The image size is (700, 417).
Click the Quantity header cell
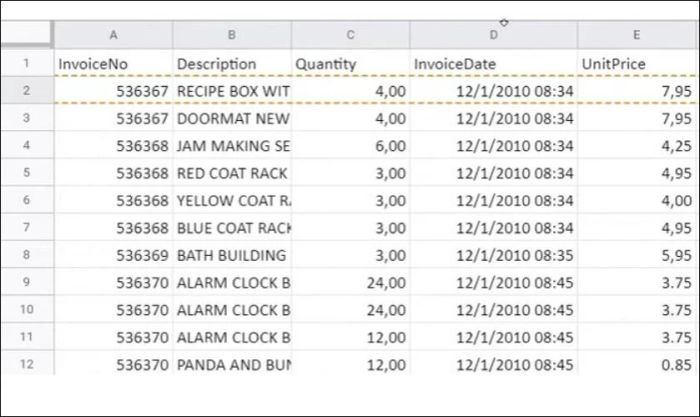pos(350,63)
